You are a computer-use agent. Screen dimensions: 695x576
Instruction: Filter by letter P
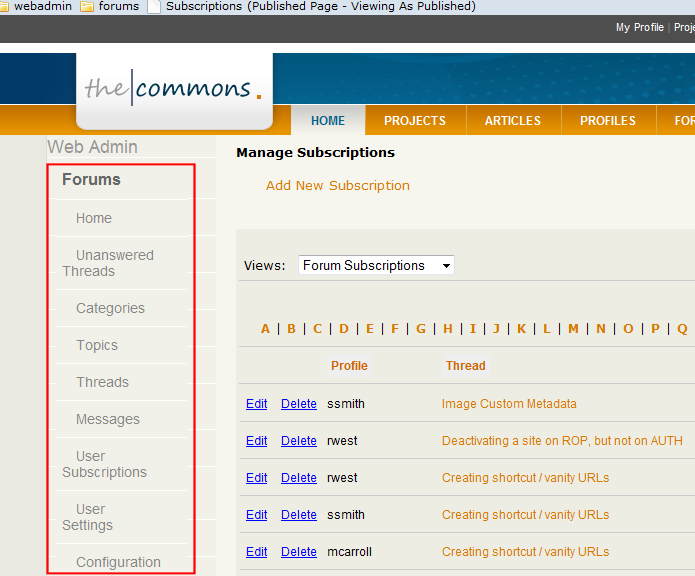(x=655, y=329)
